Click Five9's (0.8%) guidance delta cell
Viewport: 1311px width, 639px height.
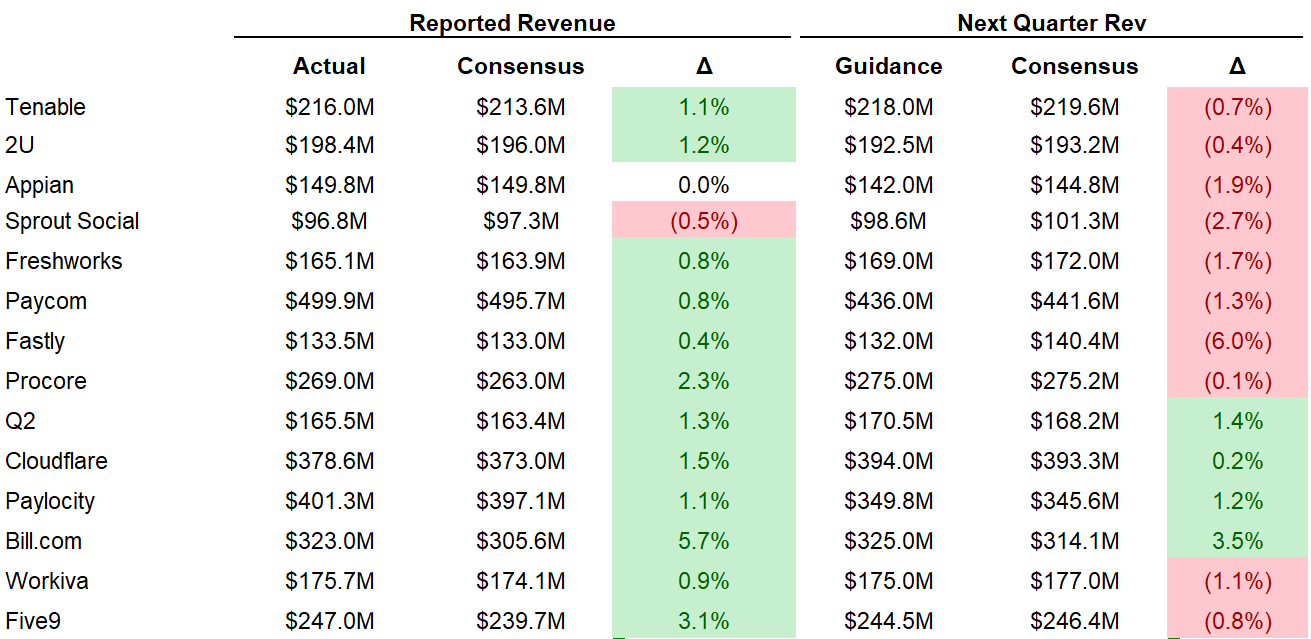(1238, 621)
